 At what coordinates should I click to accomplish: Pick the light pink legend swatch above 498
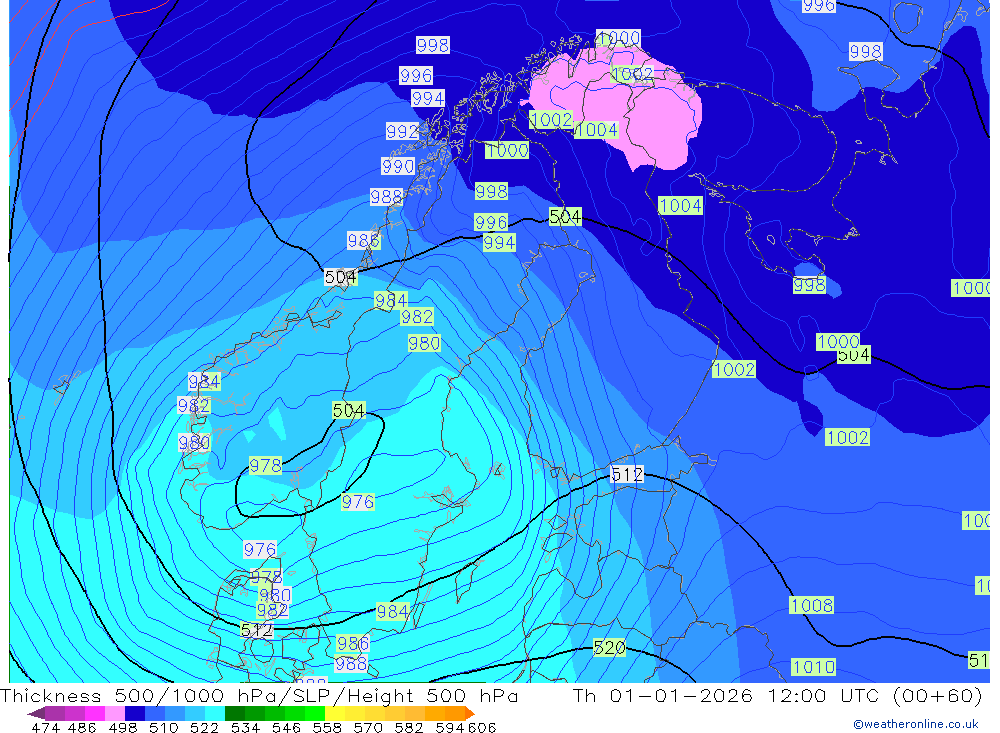(x=115, y=713)
